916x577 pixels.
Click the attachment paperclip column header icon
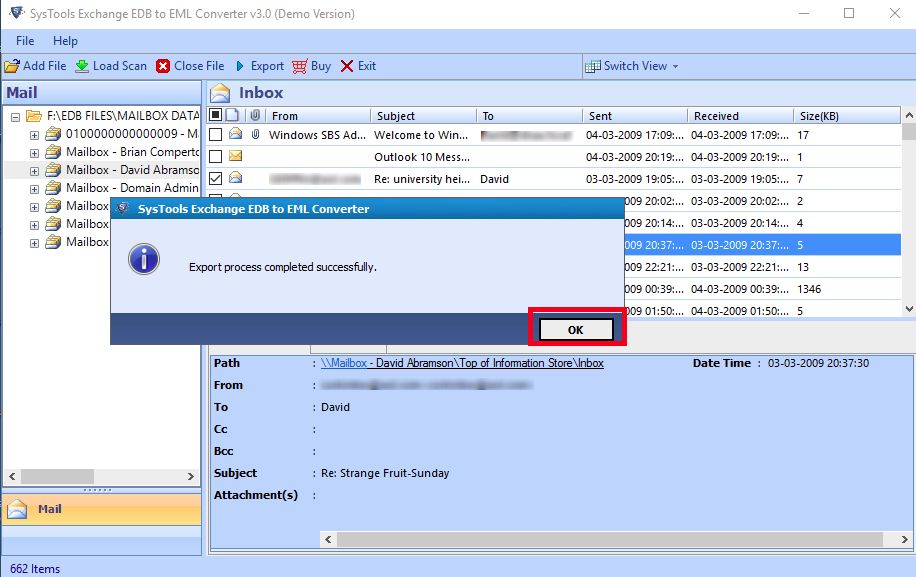coord(255,115)
